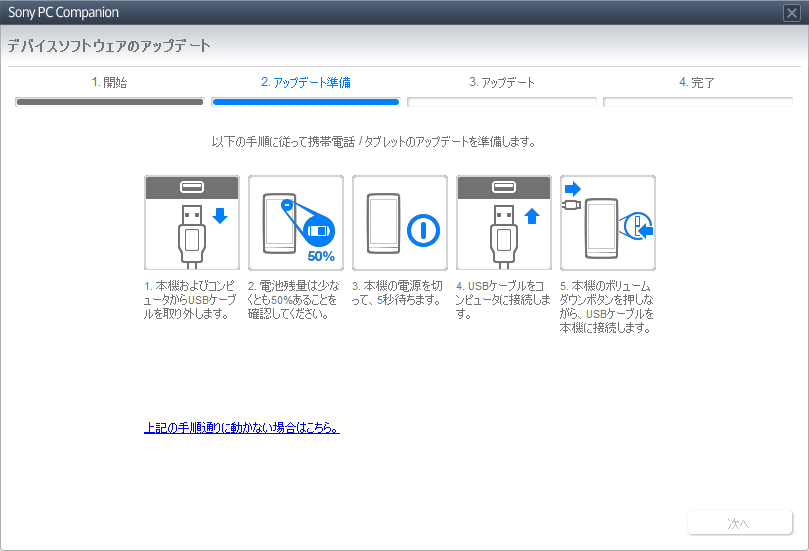The image size is (809, 551).
Task: Click the grey progress bar under 開始
Action: (x=110, y=102)
